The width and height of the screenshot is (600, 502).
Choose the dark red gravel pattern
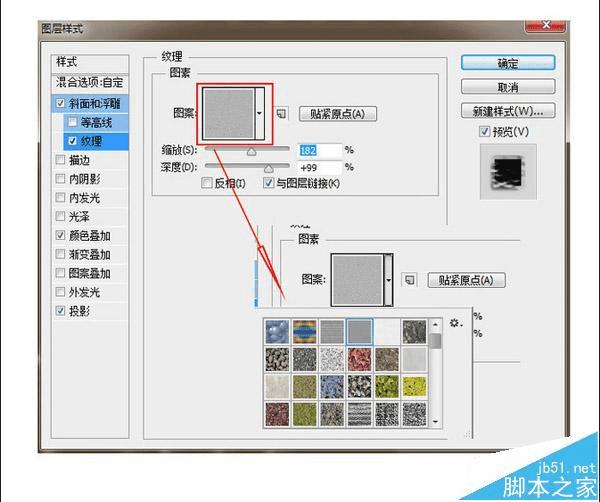point(277,414)
